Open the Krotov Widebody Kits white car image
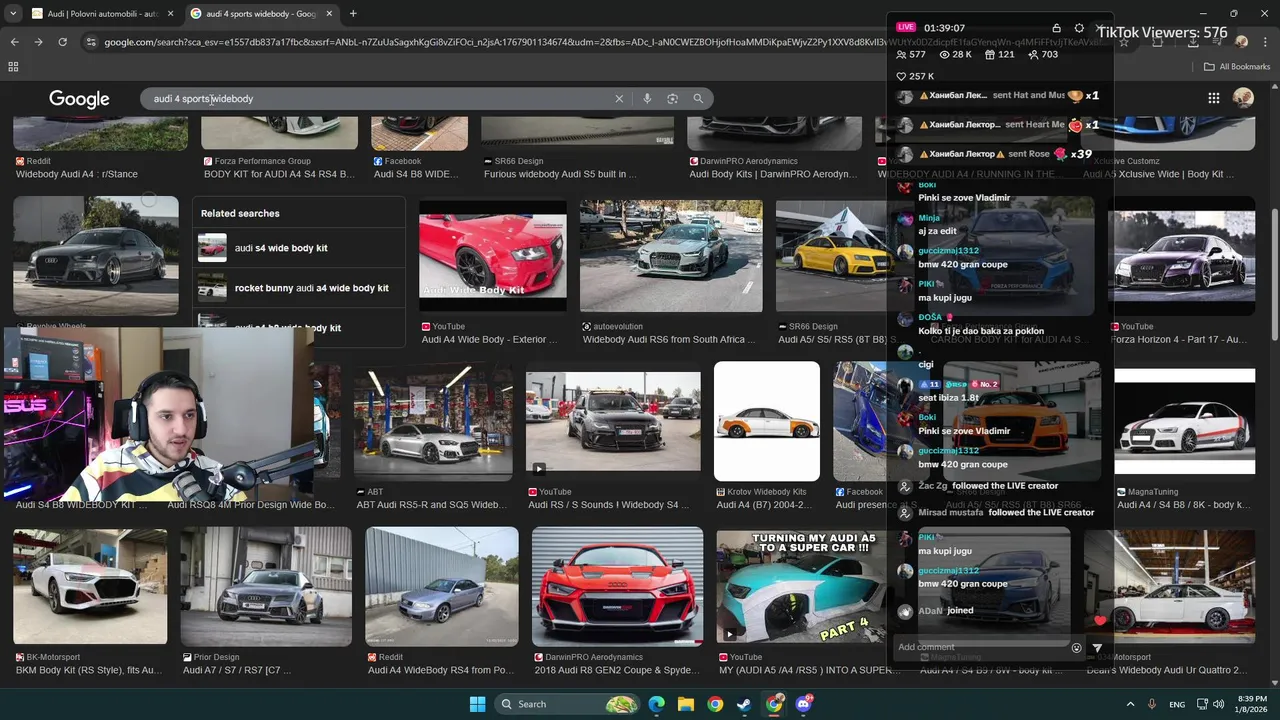This screenshot has height=720, width=1280. pos(767,421)
